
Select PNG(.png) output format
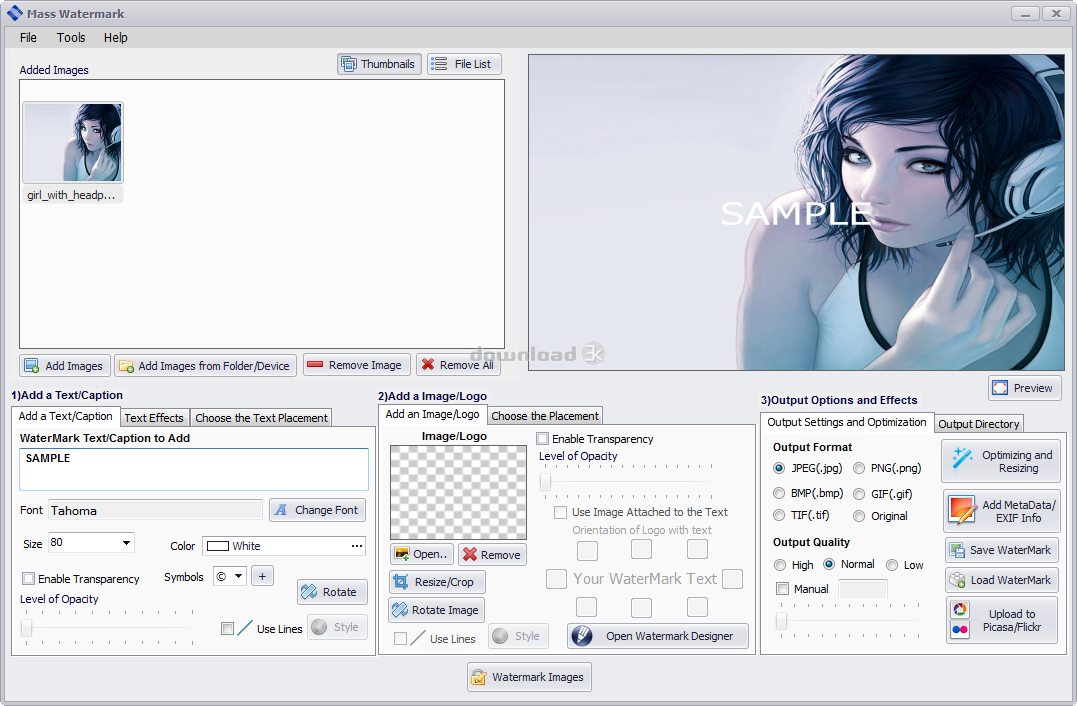(859, 468)
